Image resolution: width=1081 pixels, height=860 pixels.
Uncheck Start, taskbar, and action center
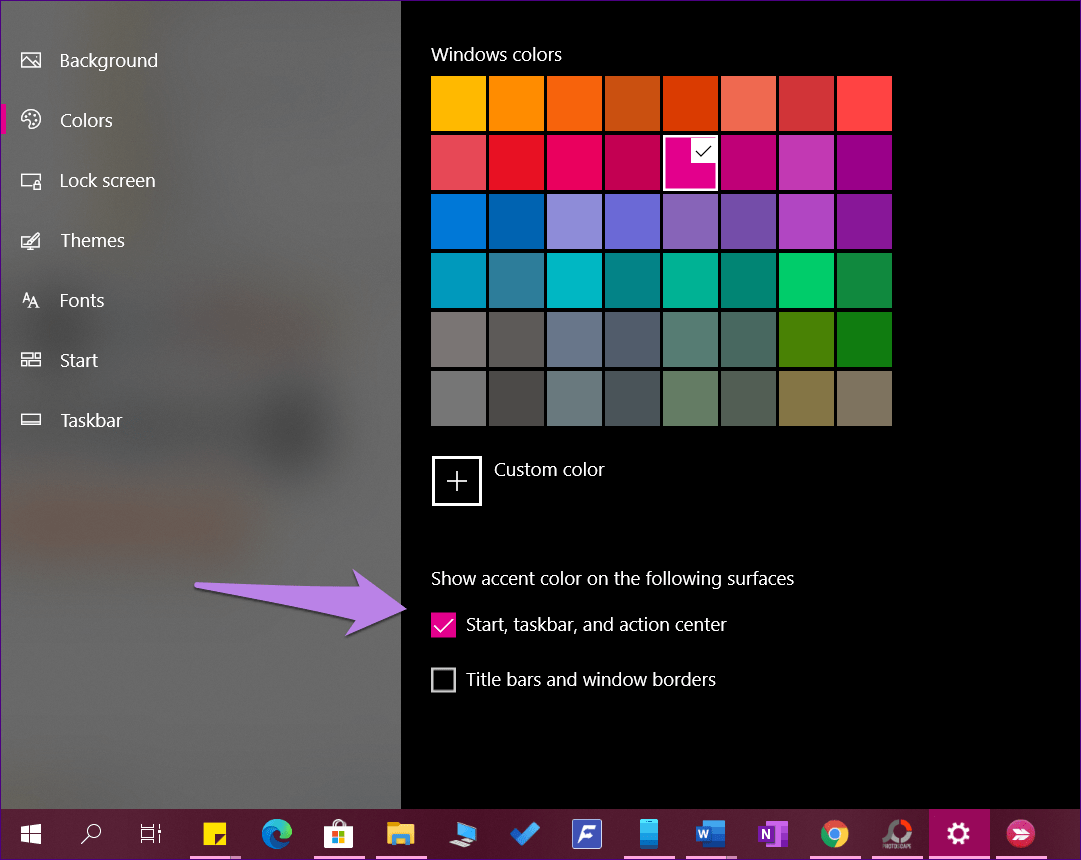click(443, 625)
